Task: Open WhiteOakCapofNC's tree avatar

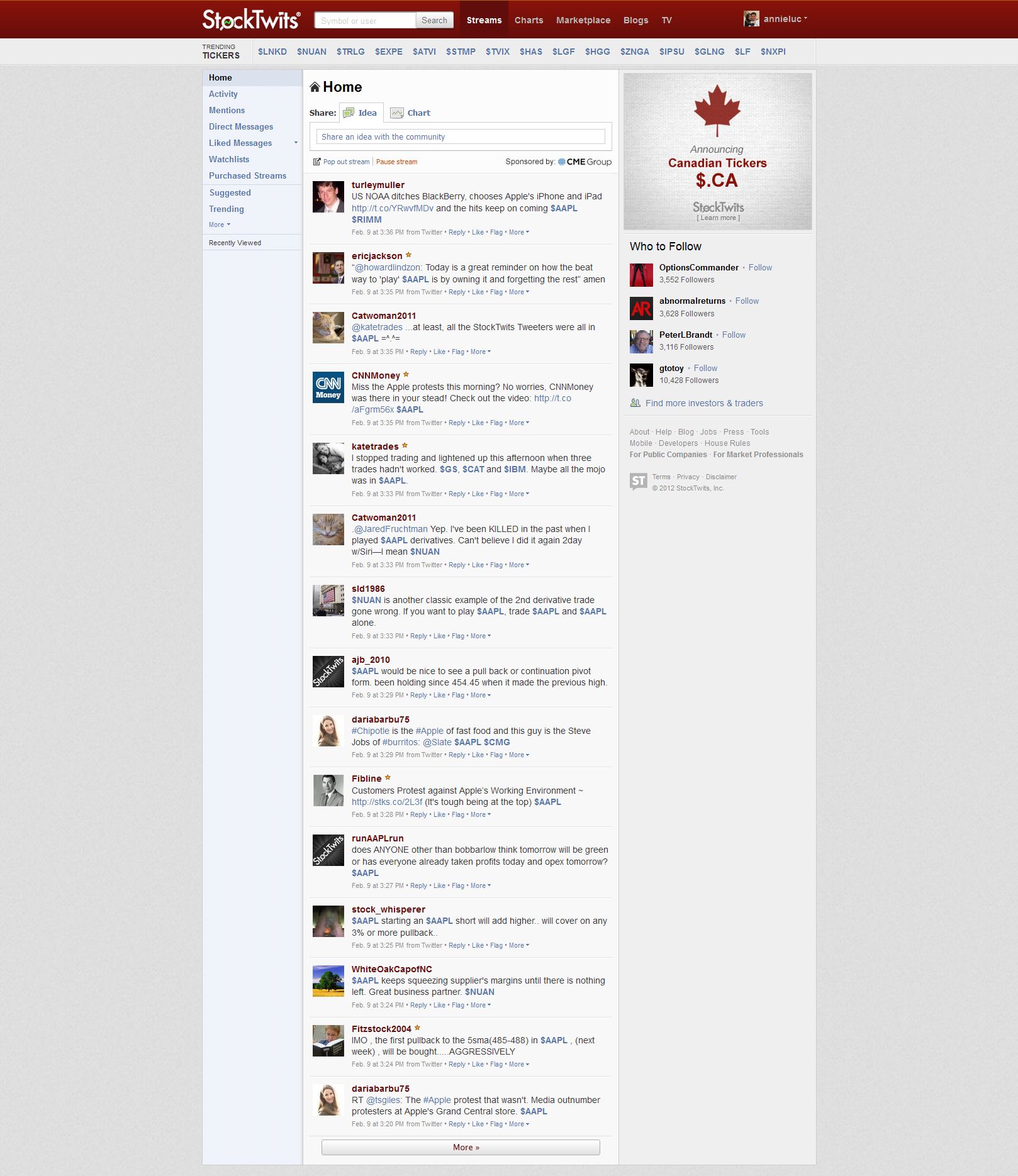Action: [328, 981]
